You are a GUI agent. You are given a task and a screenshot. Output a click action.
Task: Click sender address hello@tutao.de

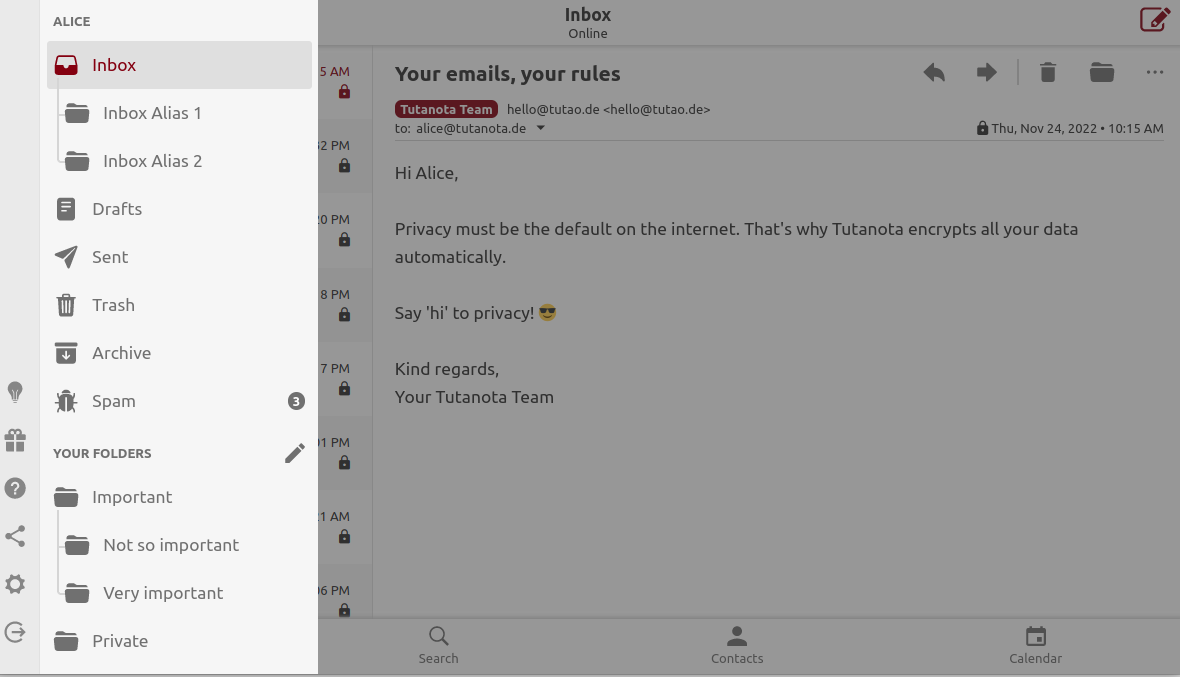(608, 109)
